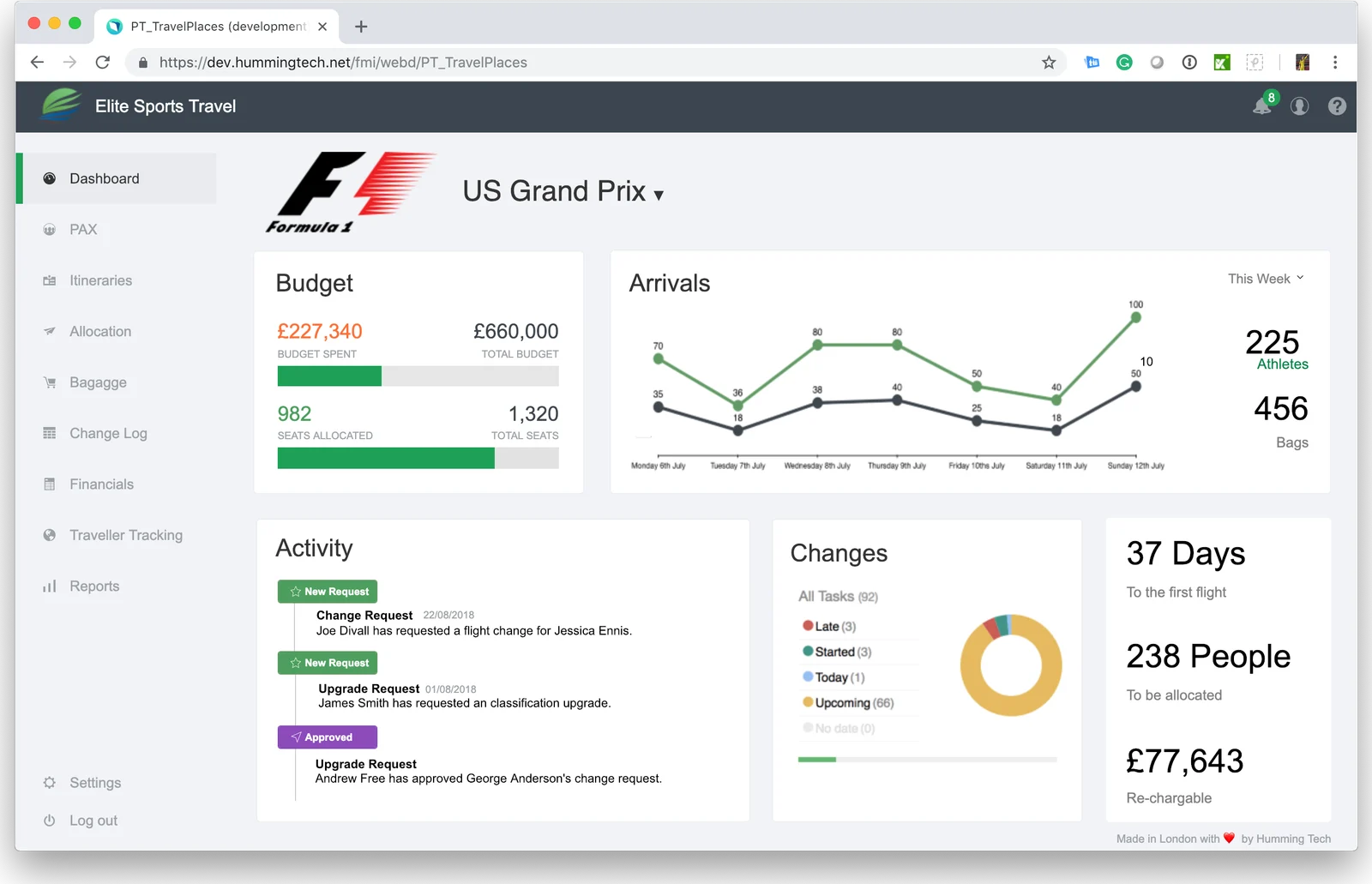The image size is (1372, 884).
Task: Open the Bagagge sidebar item
Action: (x=98, y=382)
